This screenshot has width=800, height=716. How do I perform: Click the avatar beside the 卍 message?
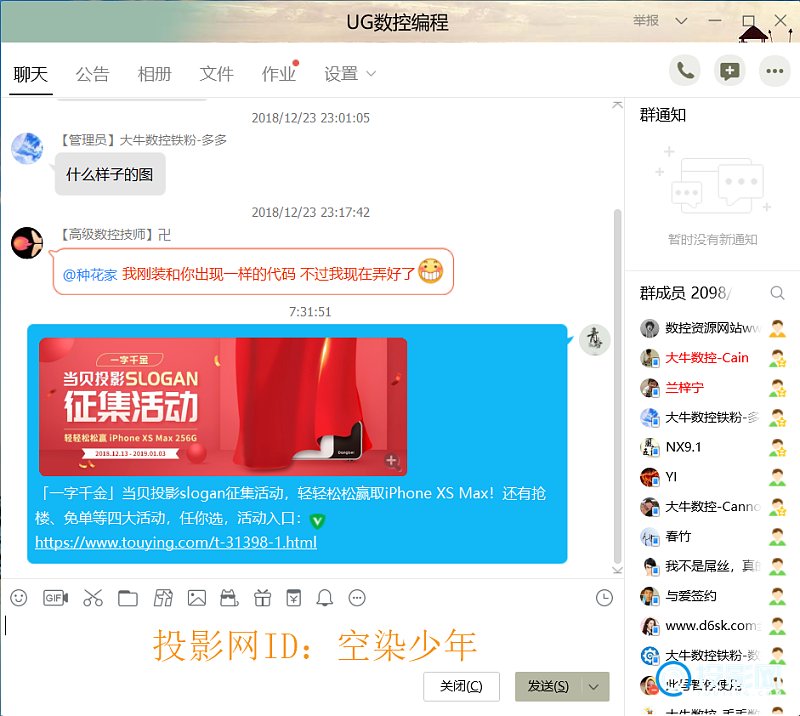pyautogui.click(x=27, y=243)
